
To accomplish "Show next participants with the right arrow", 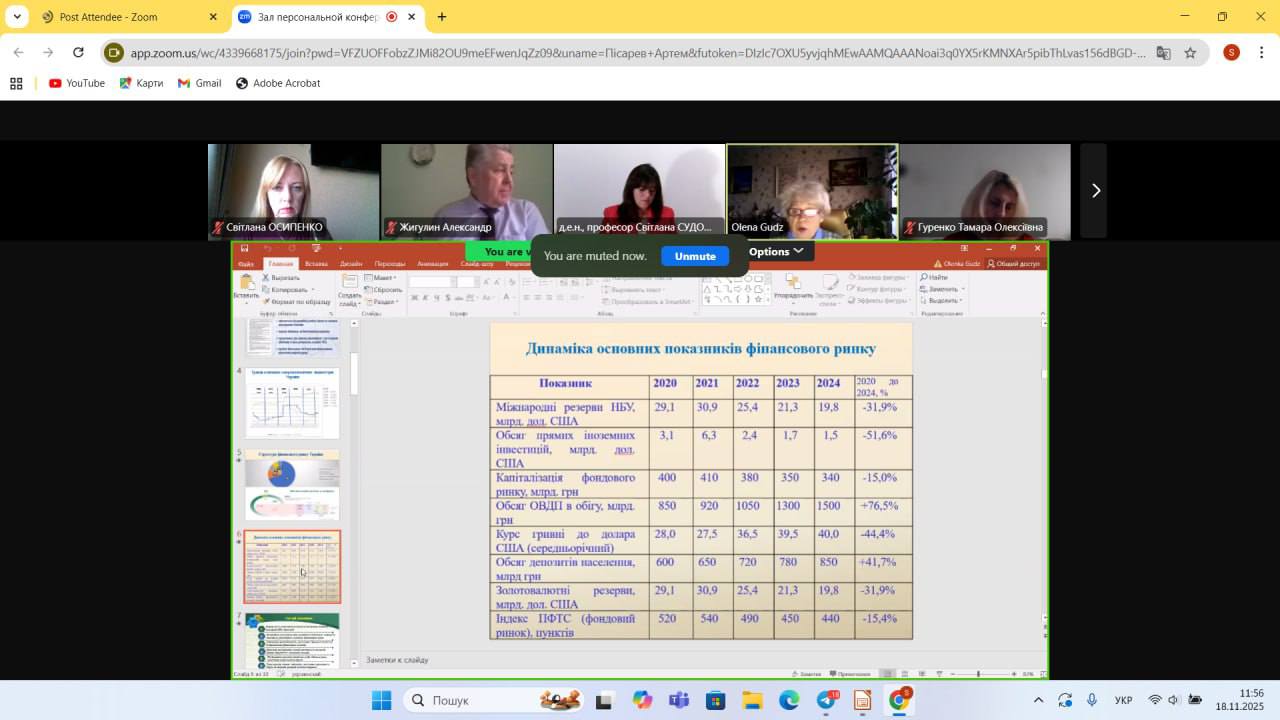I will [1095, 191].
